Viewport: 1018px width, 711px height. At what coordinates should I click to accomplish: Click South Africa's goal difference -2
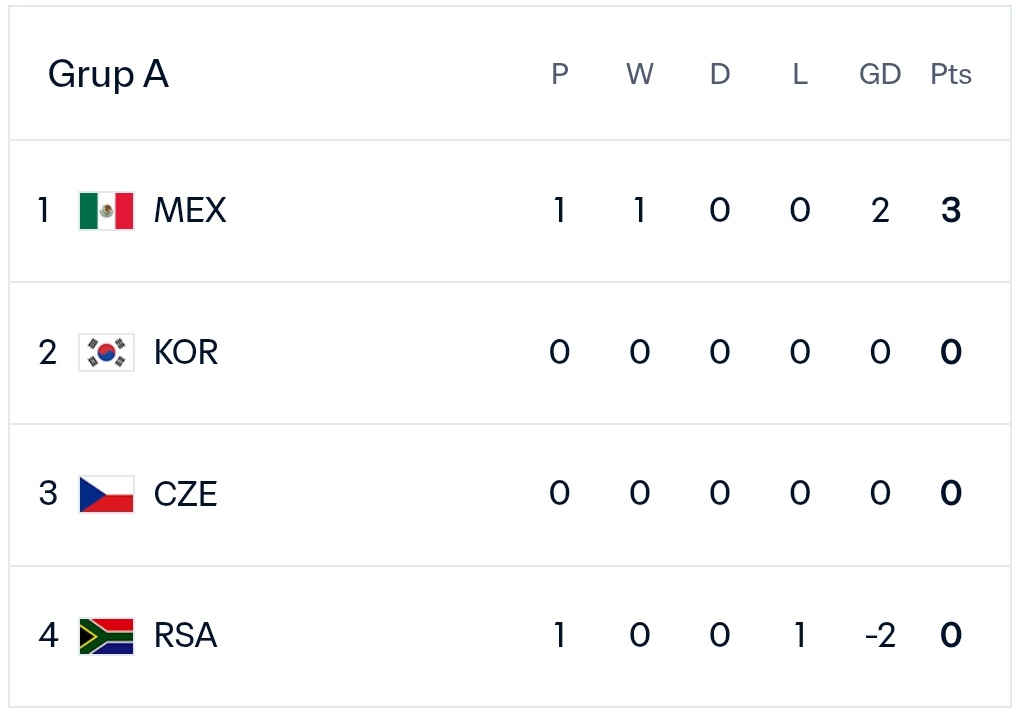click(x=880, y=635)
